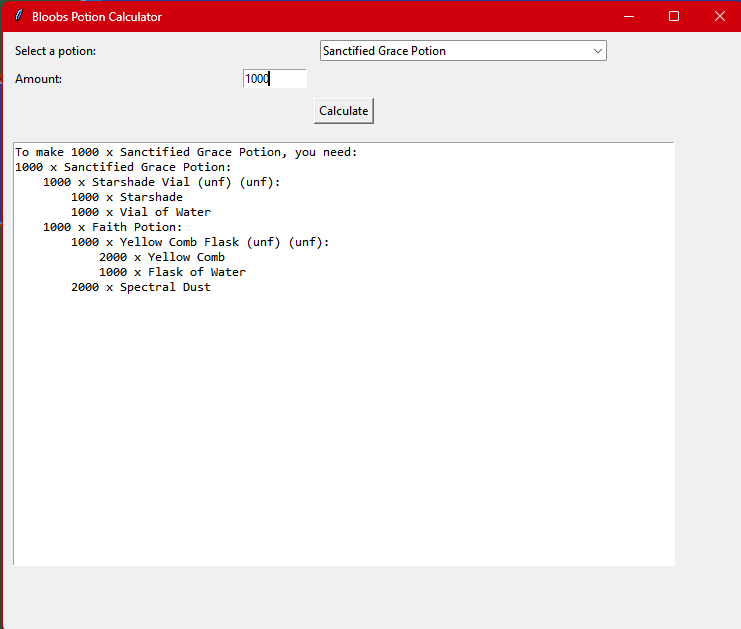Maximize the Bloobs Potion Calculator window
This screenshot has width=741, height=629.
674,17
